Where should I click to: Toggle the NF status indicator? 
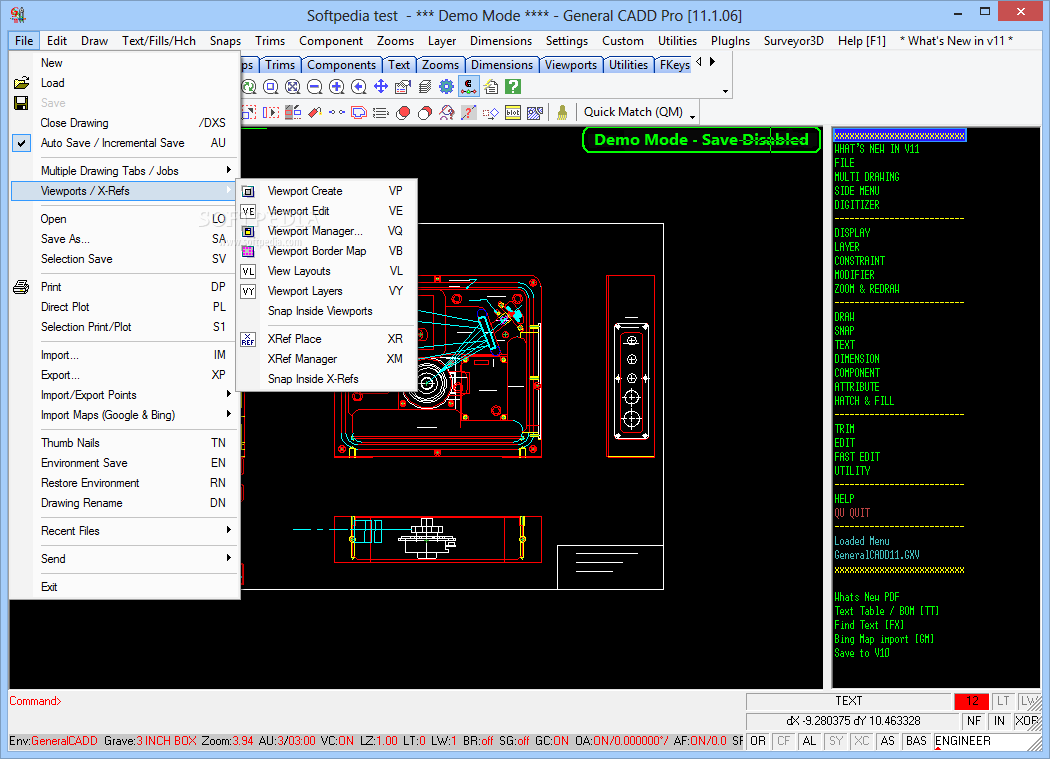(974, 721)
